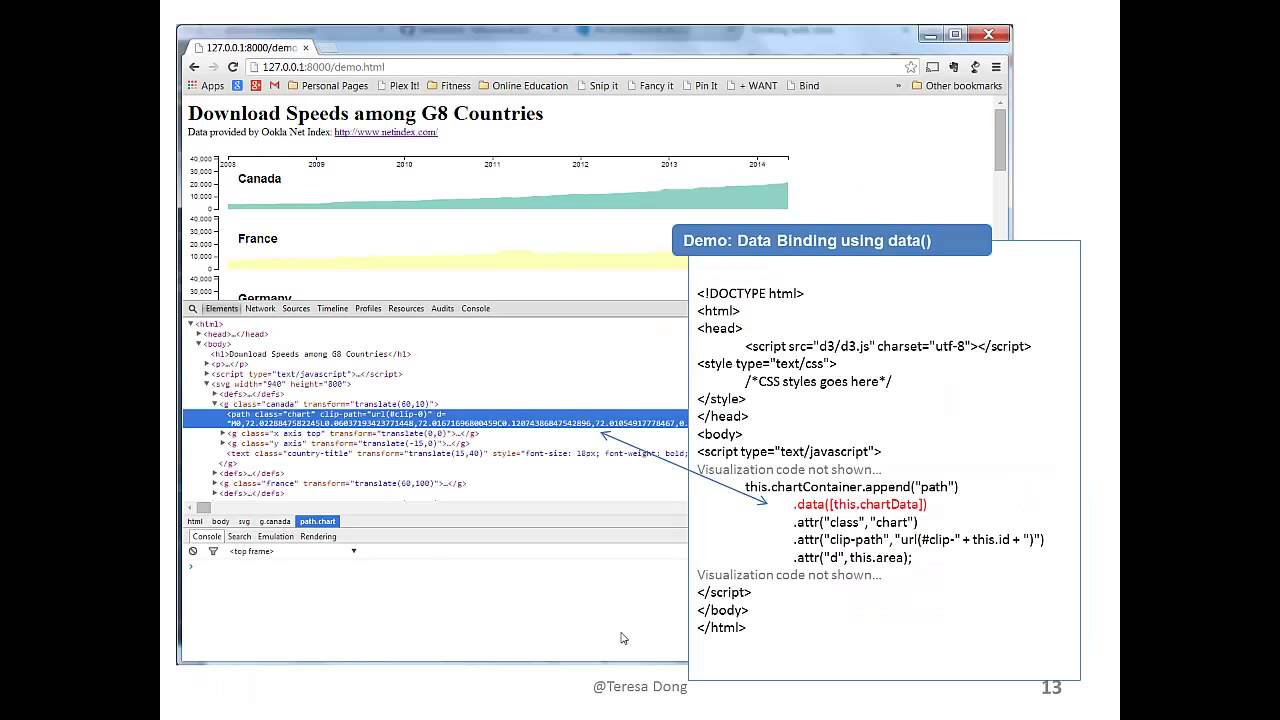Open the Fitness bookmark folder
The height and width of the screenshot is (720, 1280).
[x=449, y=86]
